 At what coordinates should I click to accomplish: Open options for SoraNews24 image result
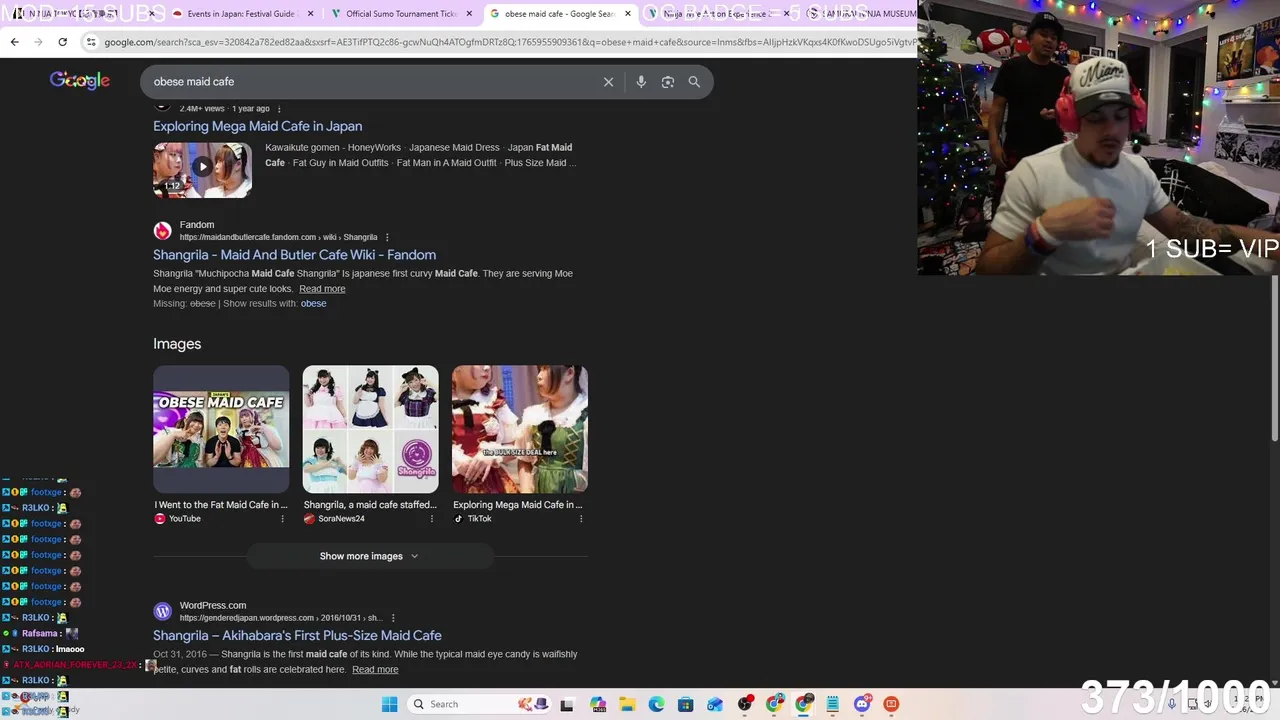[432, 519]
